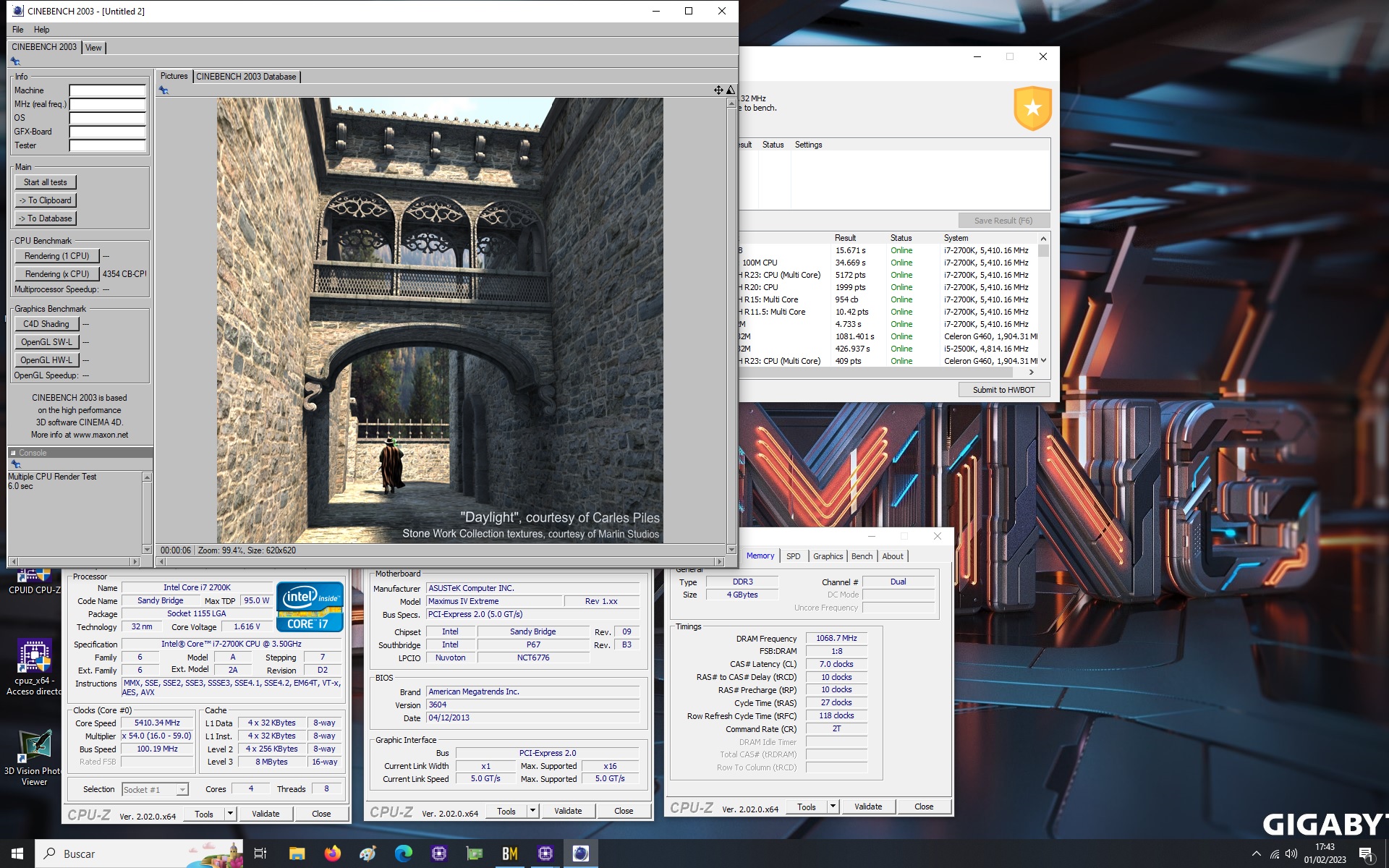Open File Explorer from the taskbar
The width and height of the screenshot is (1389, 868).
(297, 854)
